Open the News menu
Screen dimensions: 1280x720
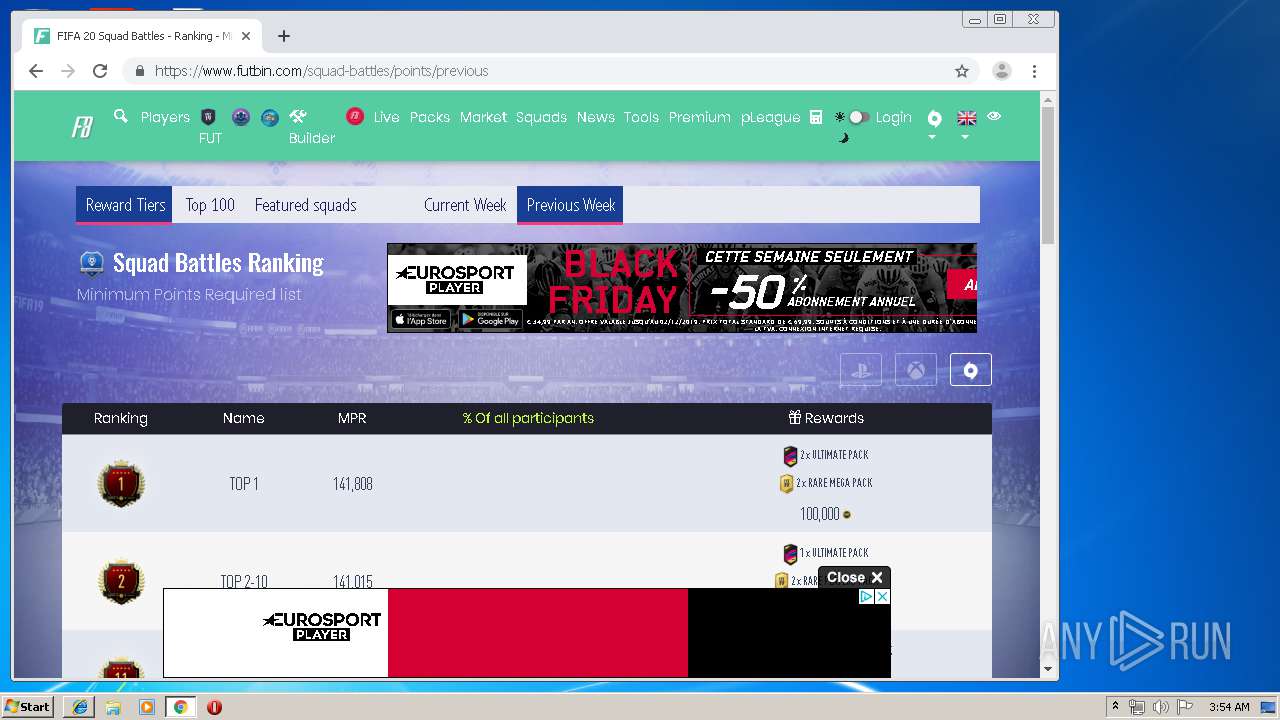(595, 117)
